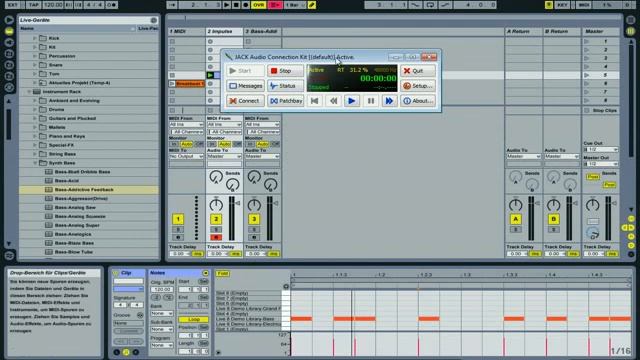Expand the Kick folder
The height and width of the screenshot is (360, 640).
(x=35, y=38)
